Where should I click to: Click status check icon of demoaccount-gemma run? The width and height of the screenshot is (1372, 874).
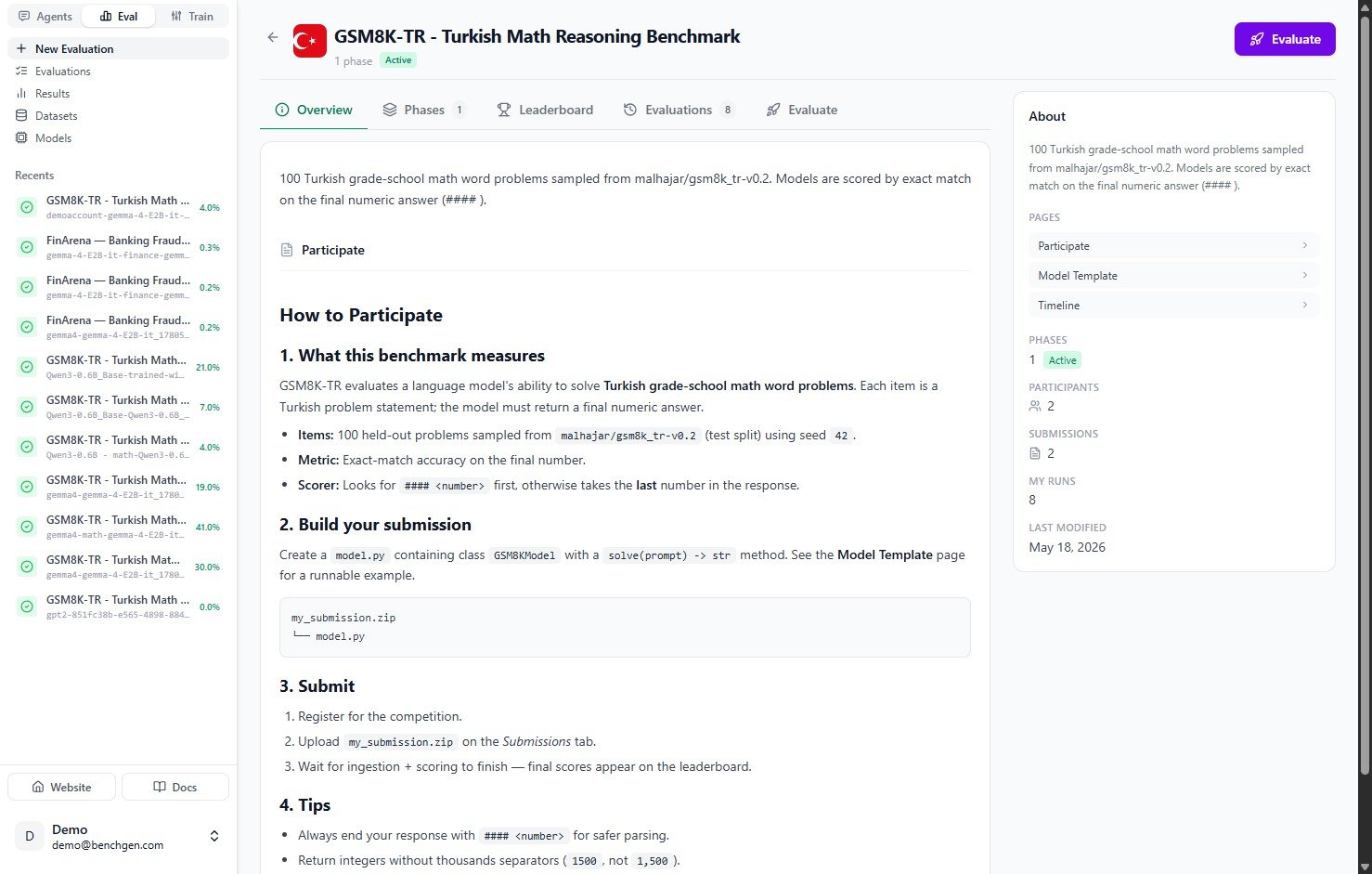point(27,207)
